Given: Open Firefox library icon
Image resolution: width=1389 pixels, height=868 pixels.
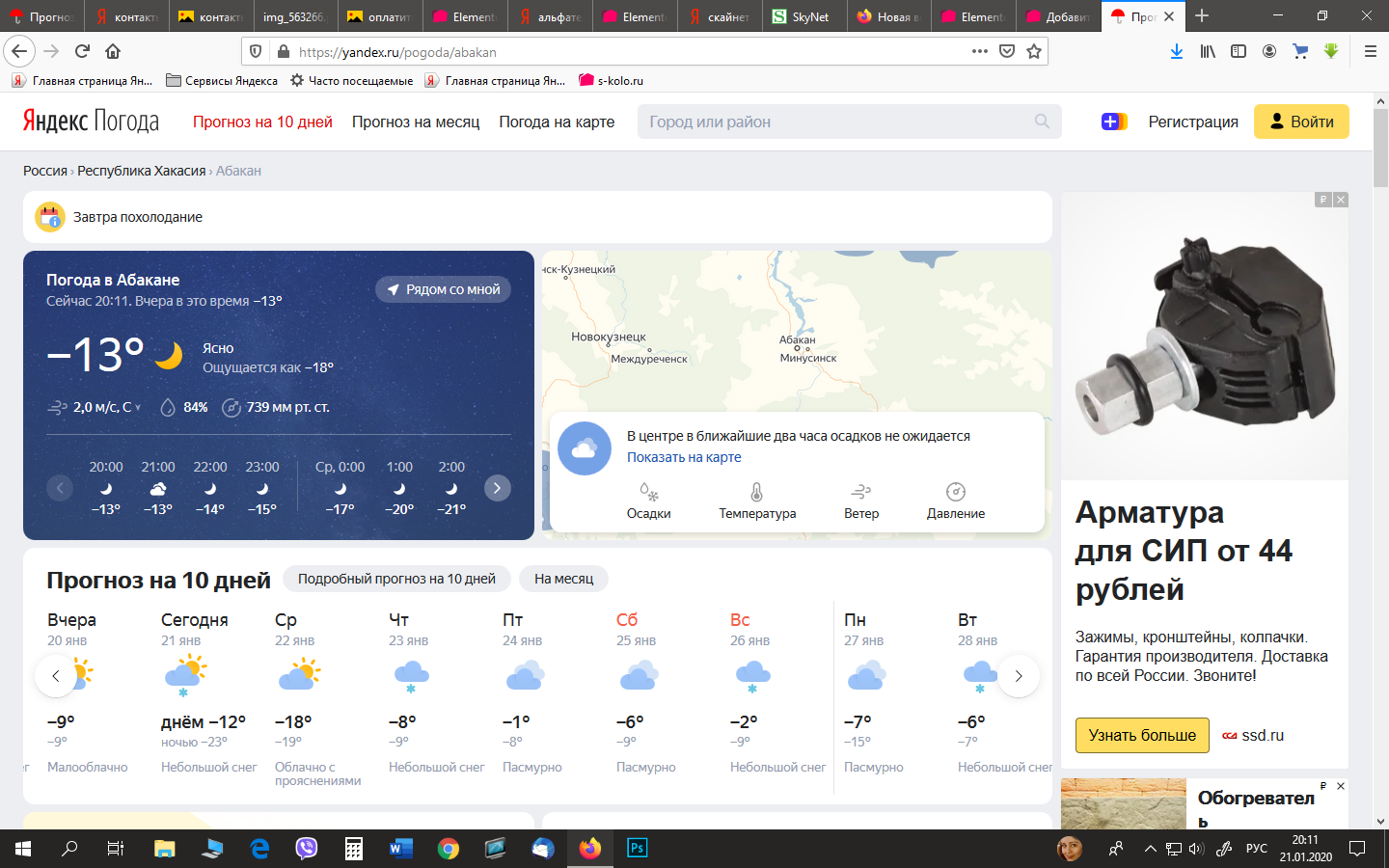Looking at the screenshot, I should click(1208, 51).
